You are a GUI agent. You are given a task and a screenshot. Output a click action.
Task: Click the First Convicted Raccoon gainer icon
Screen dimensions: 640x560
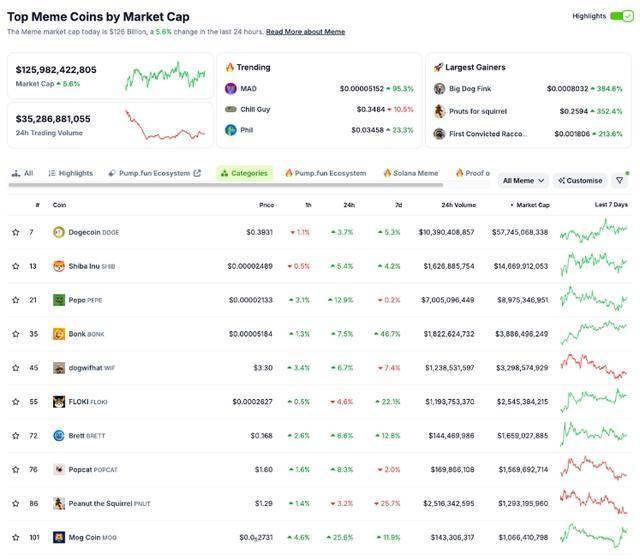click(439, 133)
